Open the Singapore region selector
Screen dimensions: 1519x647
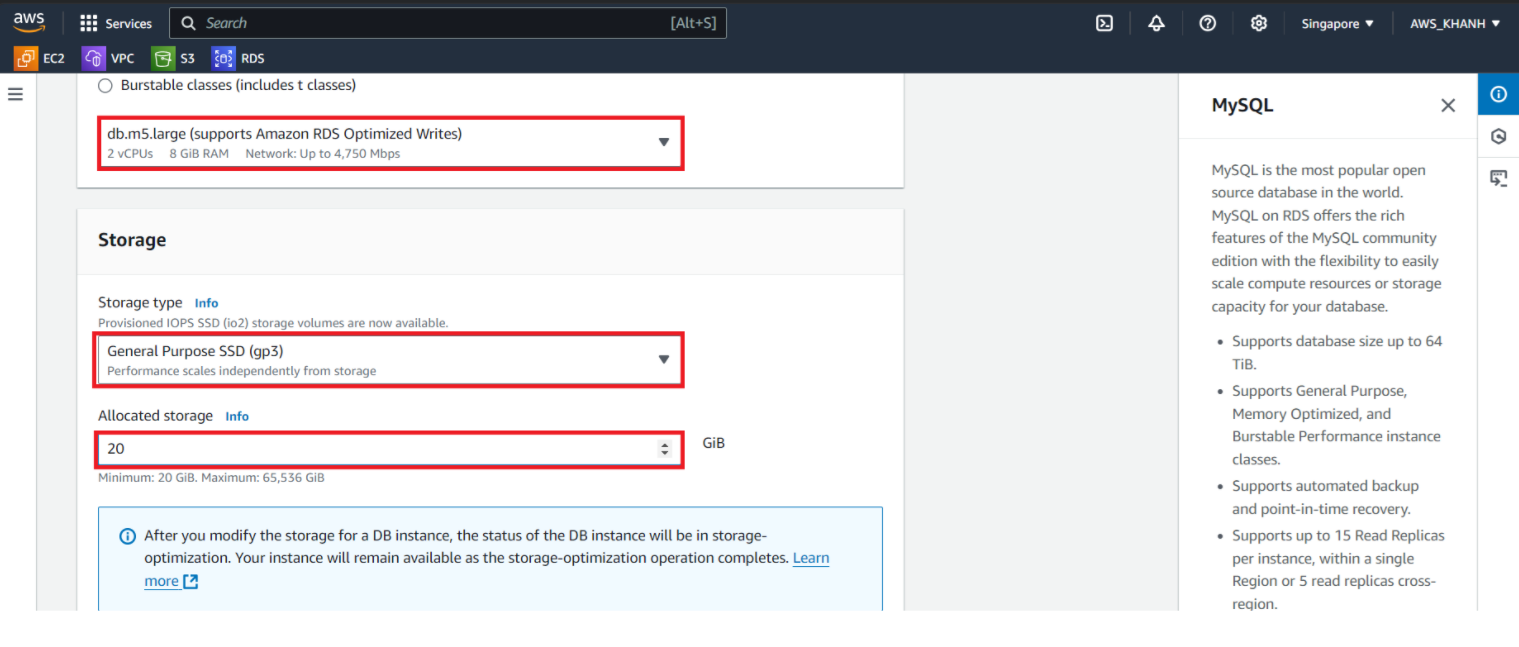click(1337, 23)
